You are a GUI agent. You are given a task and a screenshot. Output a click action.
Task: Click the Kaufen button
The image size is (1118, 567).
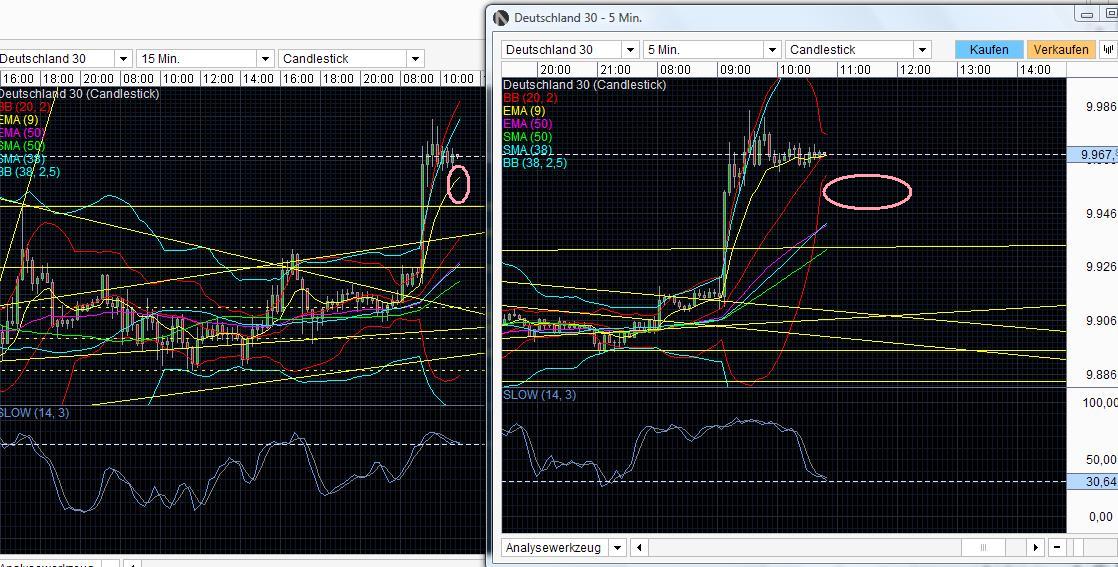(989, 49)
